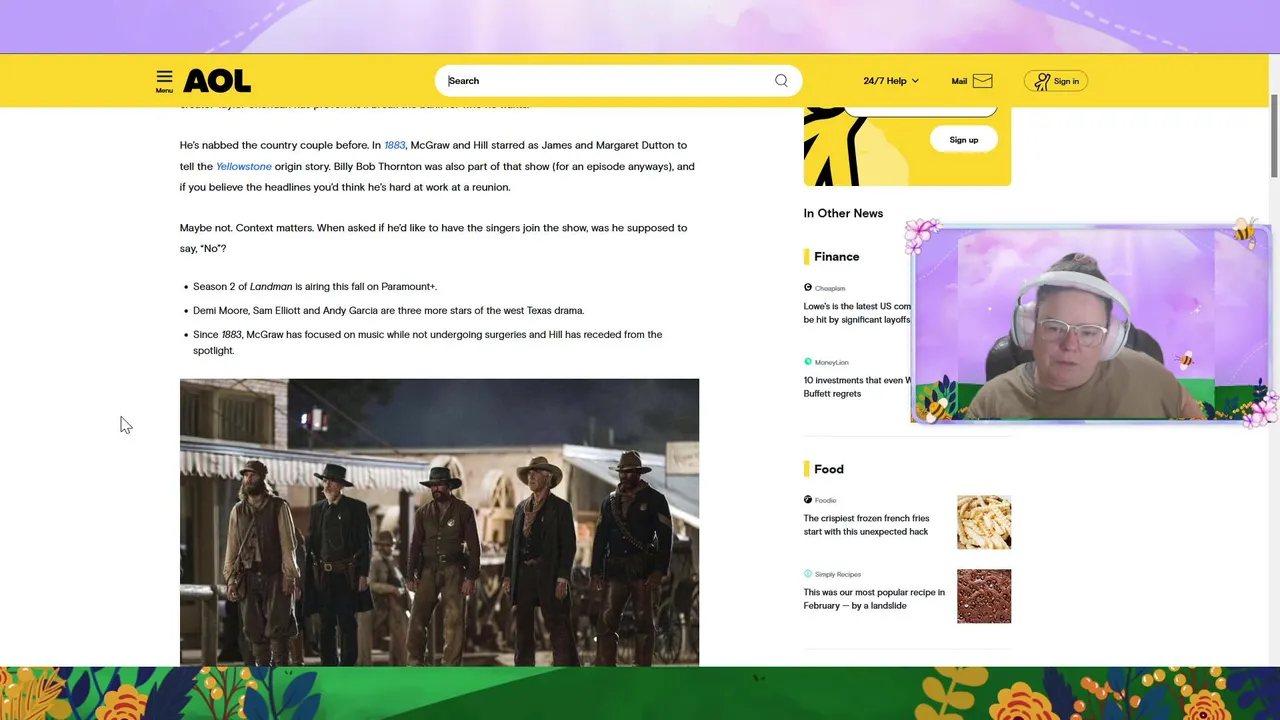The height and width of the screenshot is (720, 1280).
Task: Expand the 24/7 Help dropdown
Action: click(890, 81)
